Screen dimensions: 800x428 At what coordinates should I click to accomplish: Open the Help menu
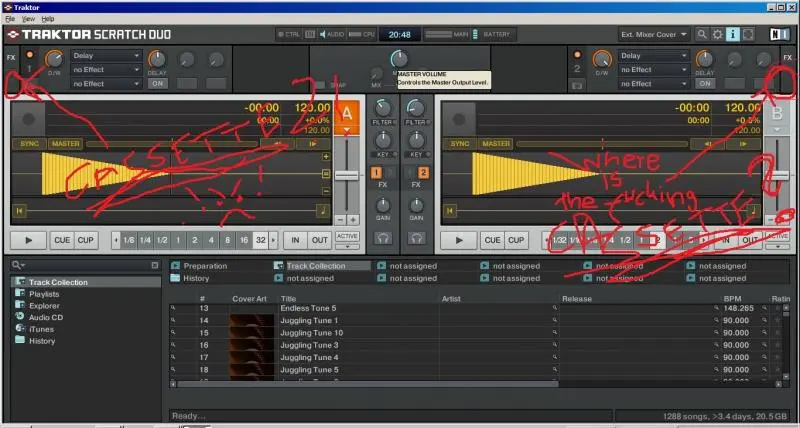[49, 19]
